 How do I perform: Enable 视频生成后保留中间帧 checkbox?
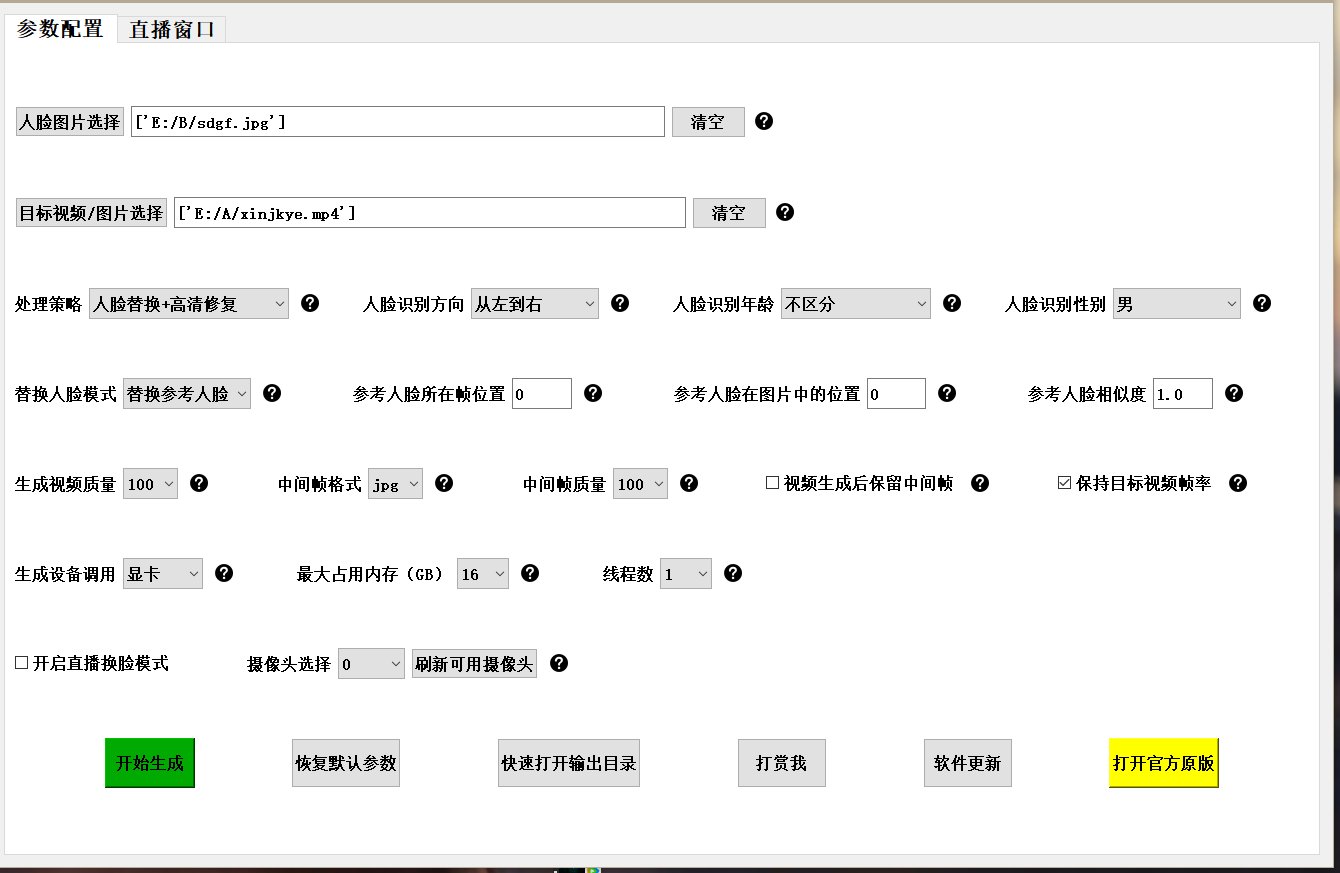tap(771, 483)
